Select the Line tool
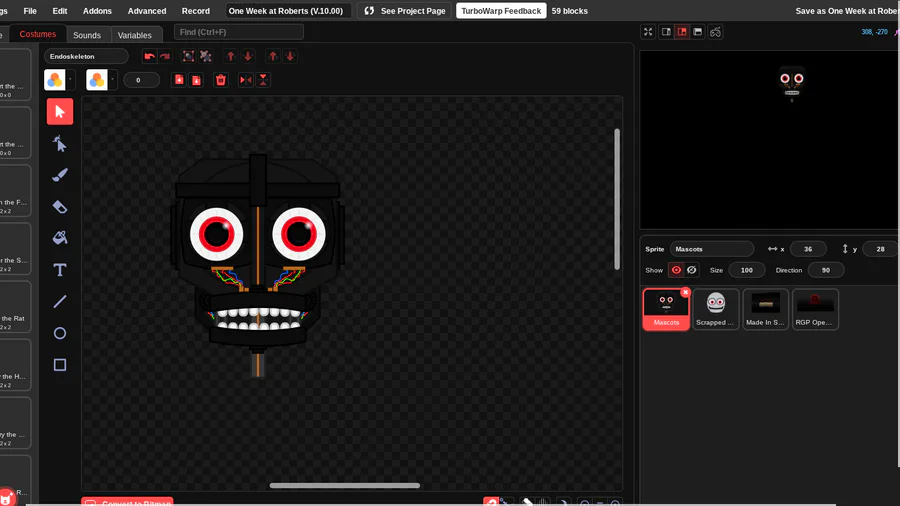 coord(60,301)
